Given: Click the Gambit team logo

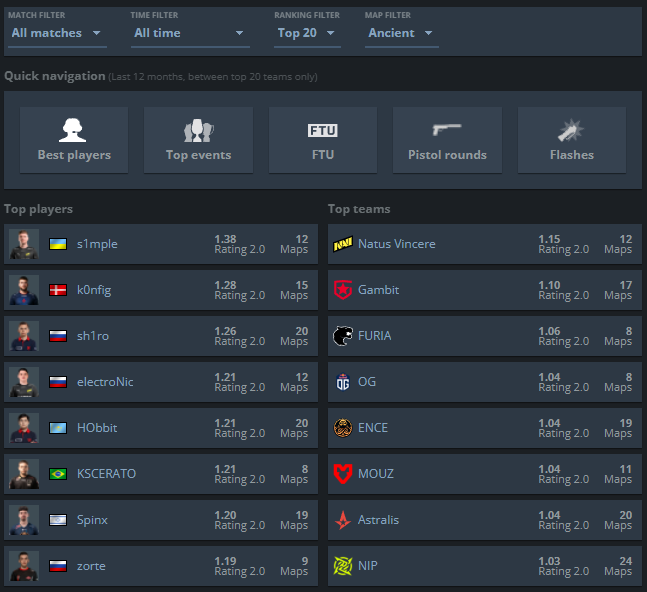Looking at the screenshot, I should click(x=343, y=290).
